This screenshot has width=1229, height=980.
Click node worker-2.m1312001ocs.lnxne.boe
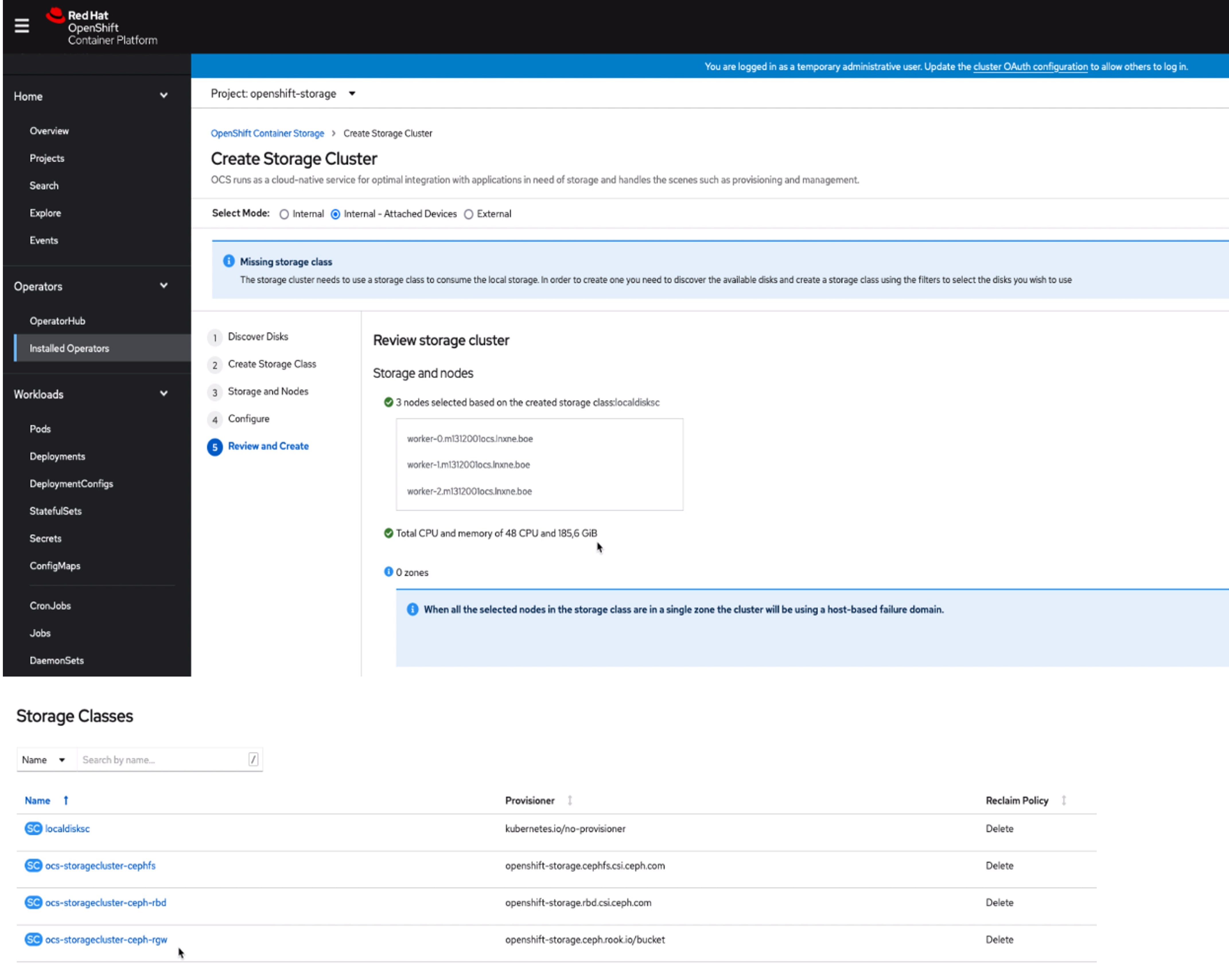469,490
